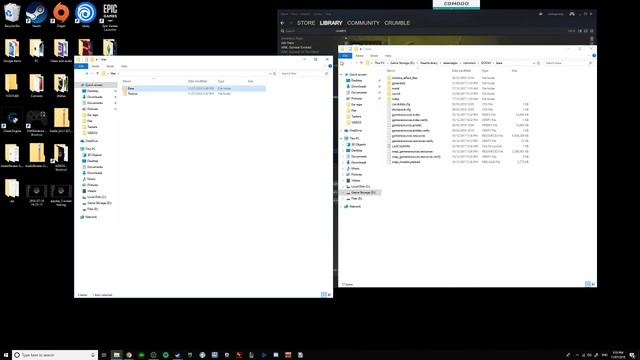640x360 pixels.
Task: Click the up-arrow in the two-item Explorer window
Action: pos(97,73)
